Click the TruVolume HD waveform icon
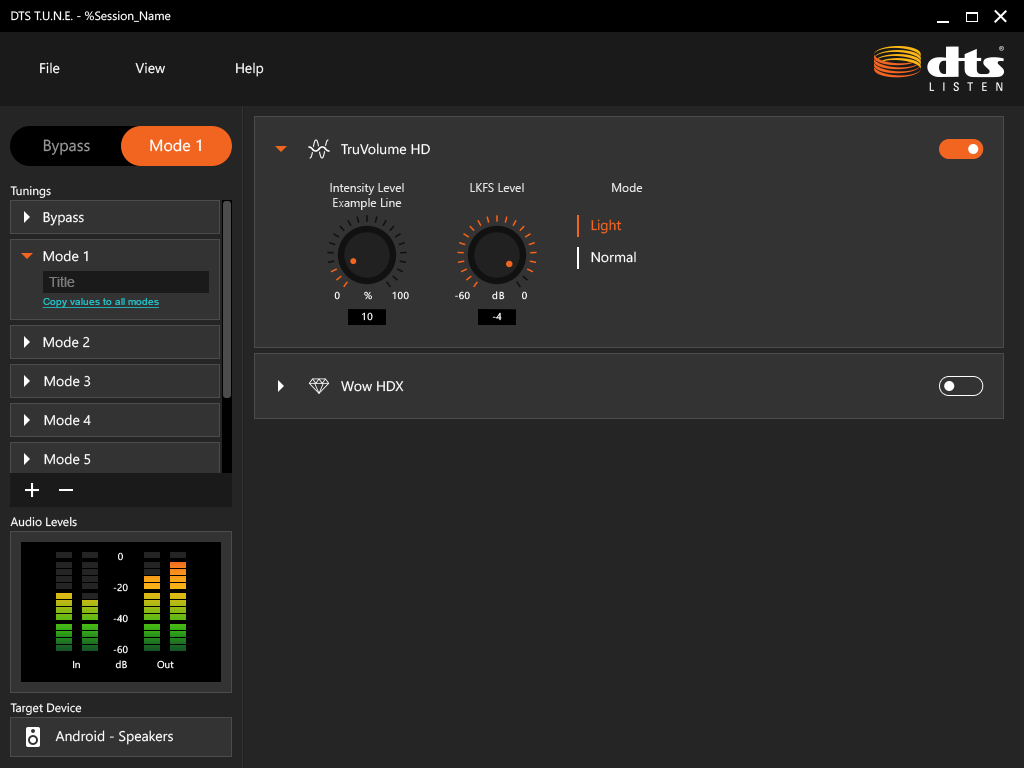 pyautogui.click(x=319, y=149)
